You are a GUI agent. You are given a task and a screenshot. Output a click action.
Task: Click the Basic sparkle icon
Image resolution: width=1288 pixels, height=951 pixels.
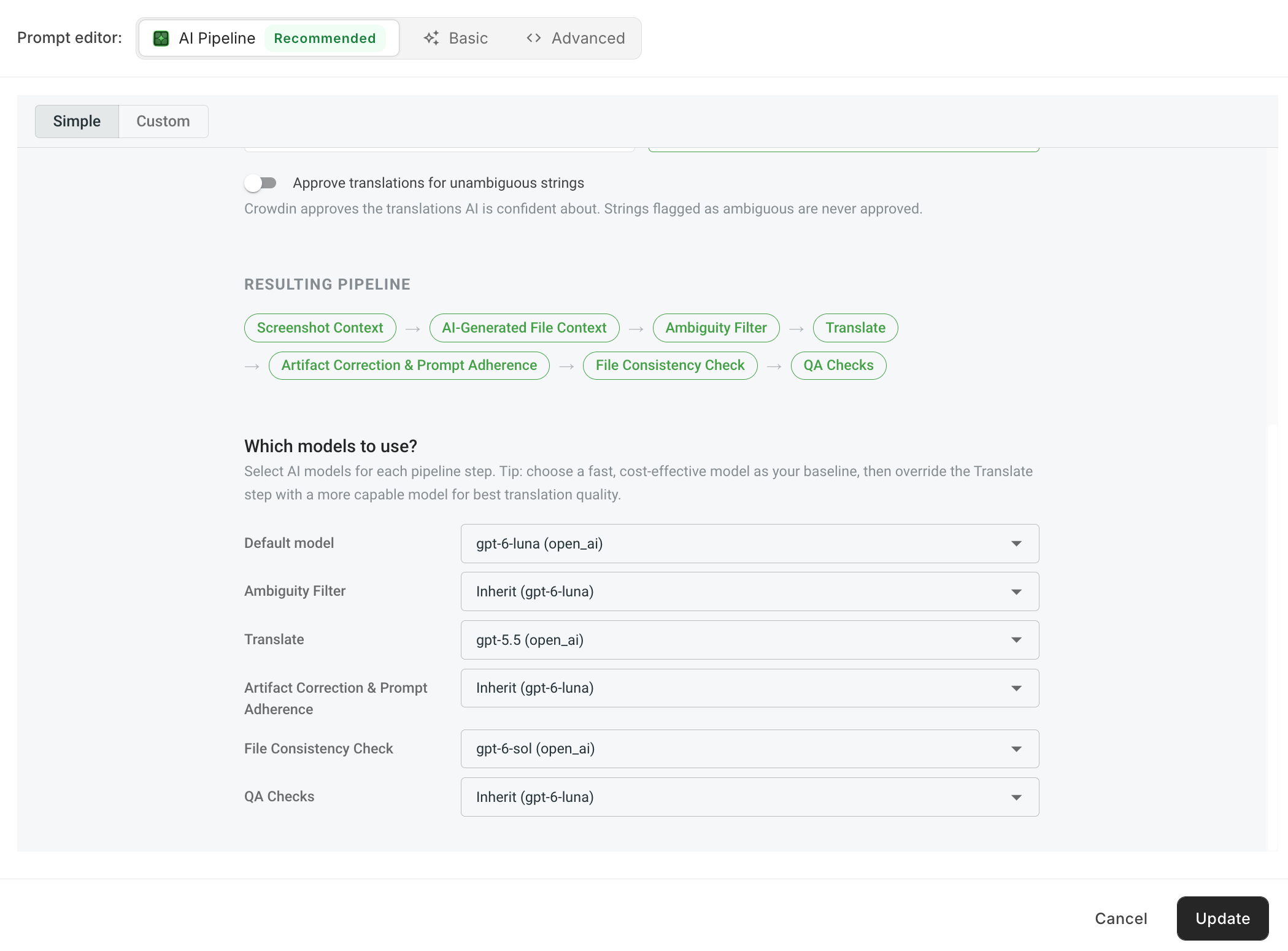pyautogui.click(x=431, y=38)
